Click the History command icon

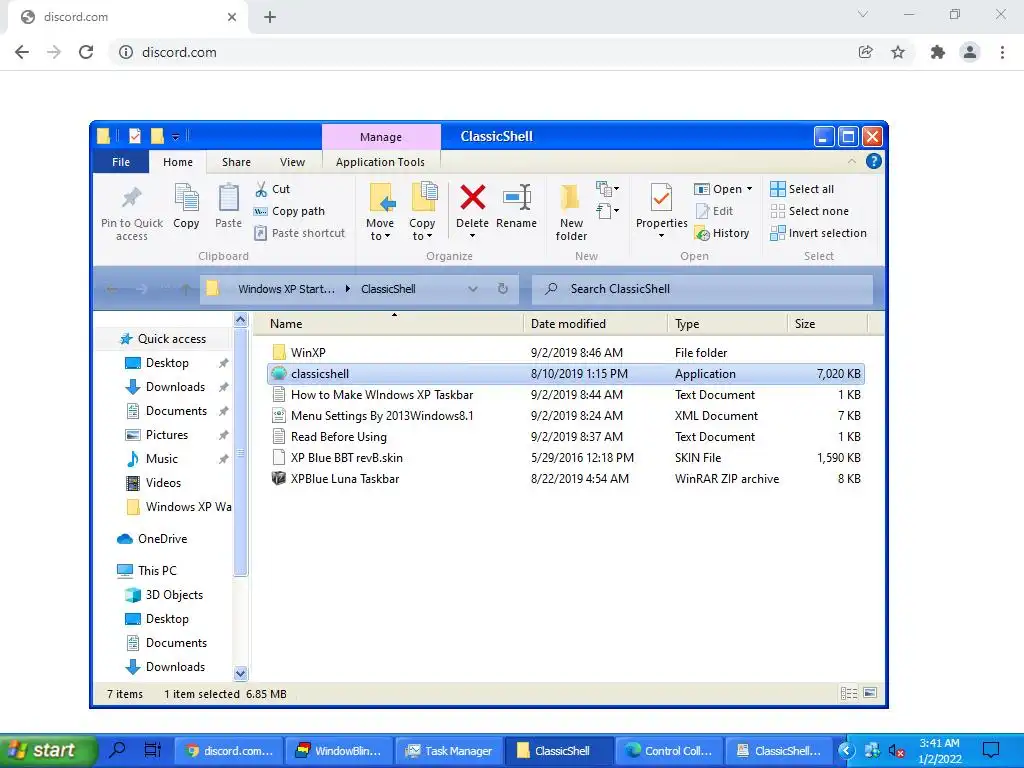702,233
